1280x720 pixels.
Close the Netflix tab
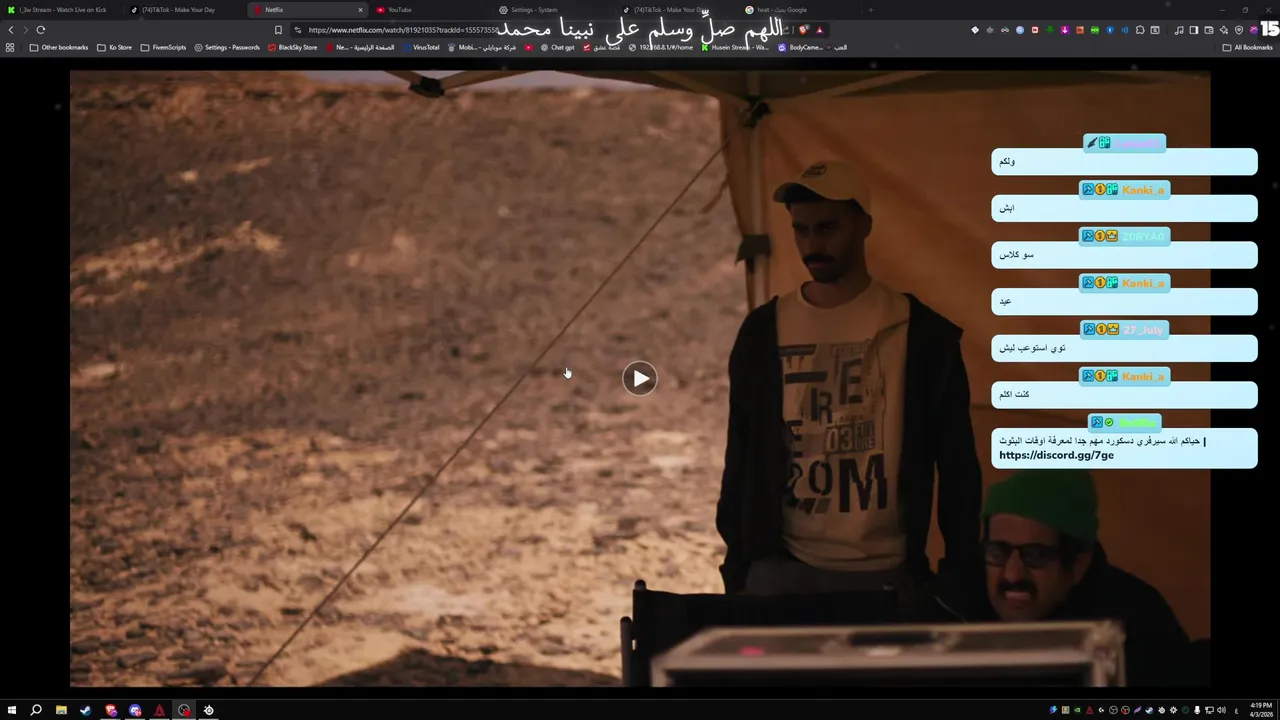point(360,10)
